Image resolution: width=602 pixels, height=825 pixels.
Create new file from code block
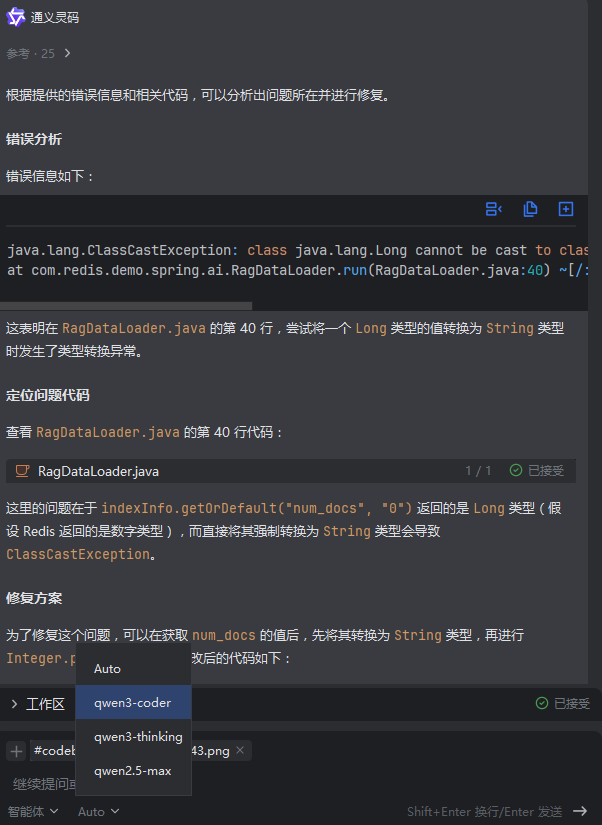coord(565,209)
